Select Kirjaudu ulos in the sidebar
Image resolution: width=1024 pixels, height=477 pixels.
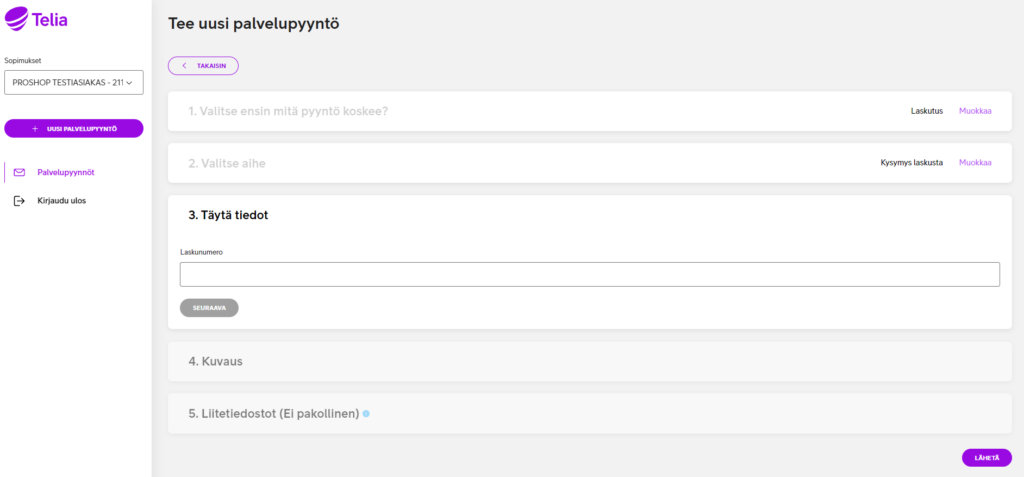(x=61, y=201)
